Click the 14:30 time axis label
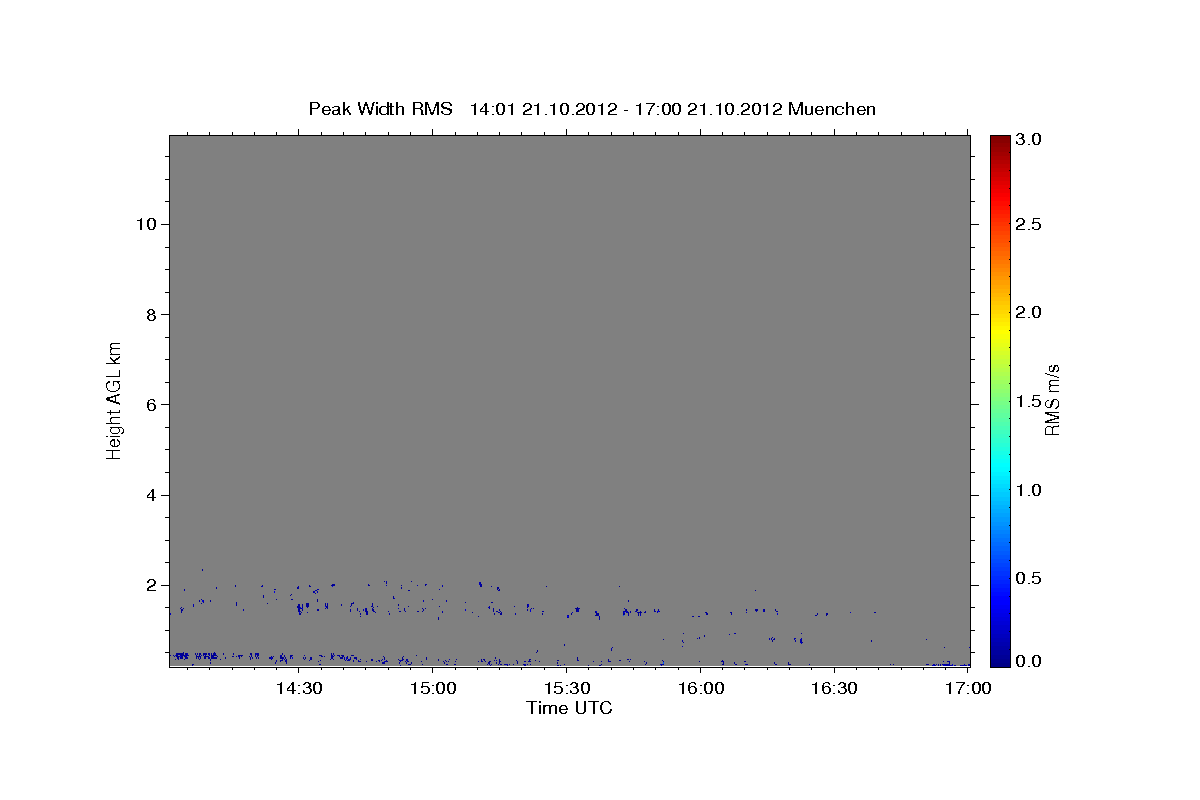The height and width of the screenshot is (800, 1200). [298, 688]
